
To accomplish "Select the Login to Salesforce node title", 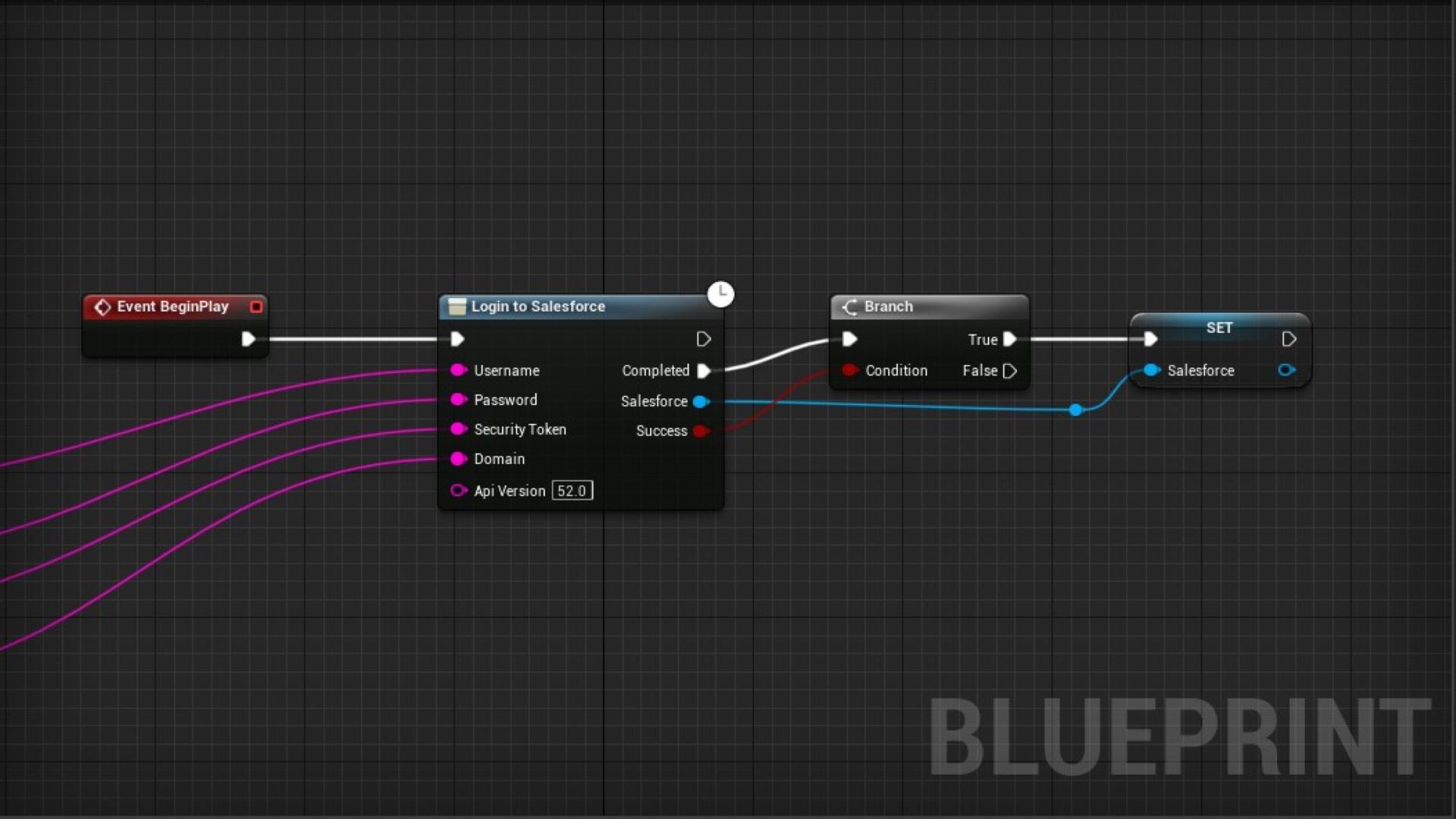I will click(x=537, y=306).
